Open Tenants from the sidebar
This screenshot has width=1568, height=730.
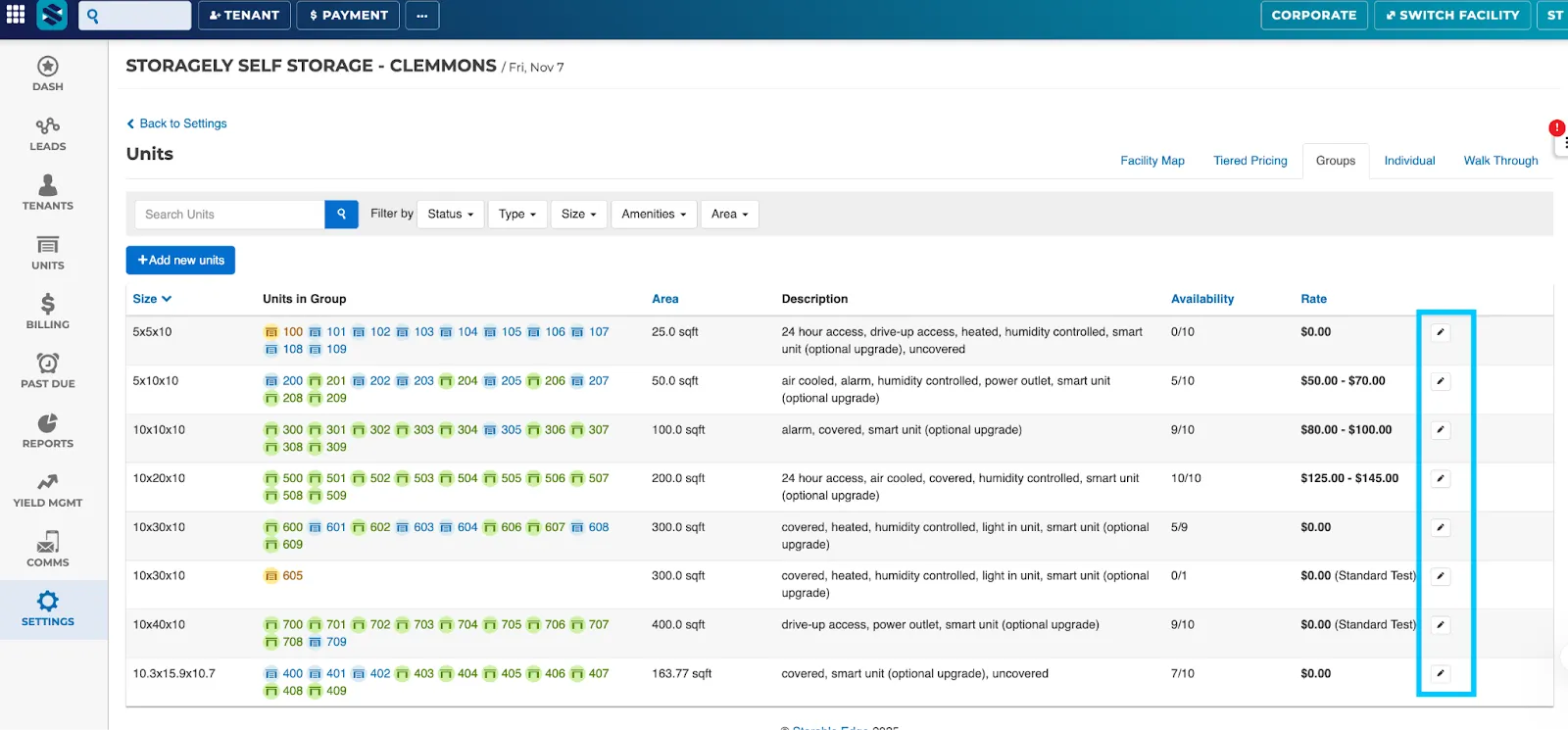[x=48, y=193]
